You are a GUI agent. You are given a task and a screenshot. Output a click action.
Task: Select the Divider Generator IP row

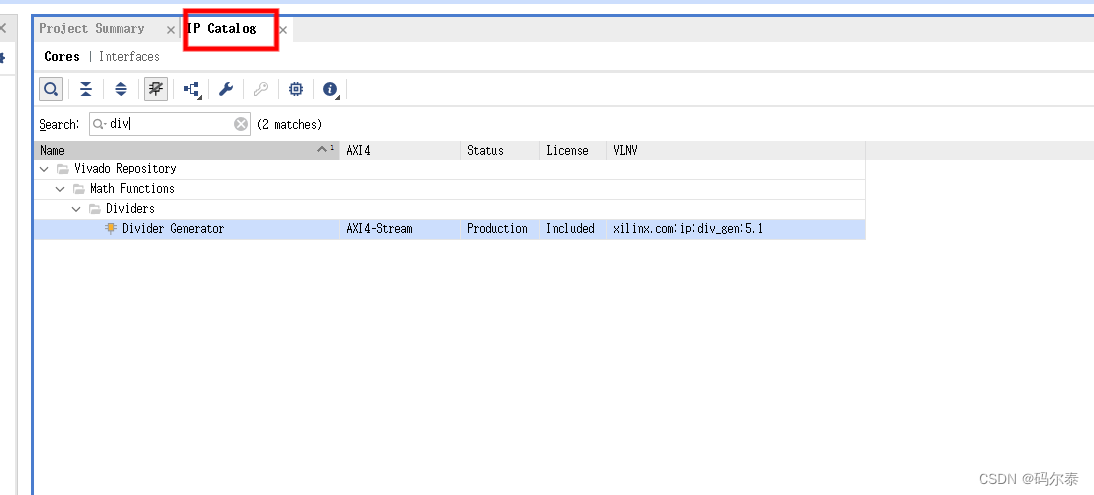point(450,229)
